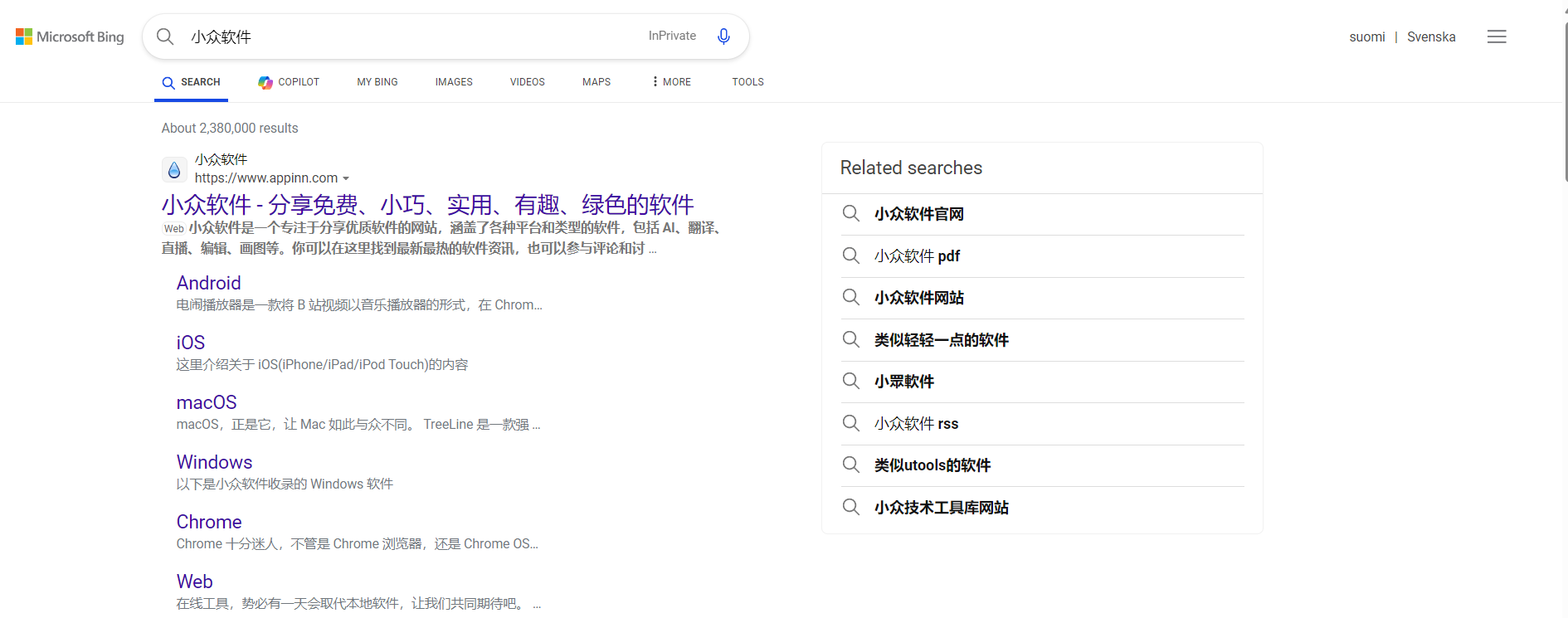Click the Microsoft Bing logo
Screen dimensions: 1568x618
(70, 36)
